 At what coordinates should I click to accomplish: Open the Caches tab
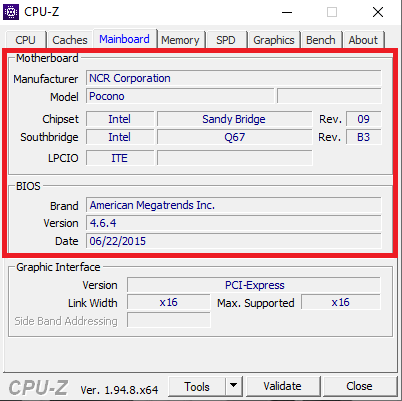pos(70,40)
